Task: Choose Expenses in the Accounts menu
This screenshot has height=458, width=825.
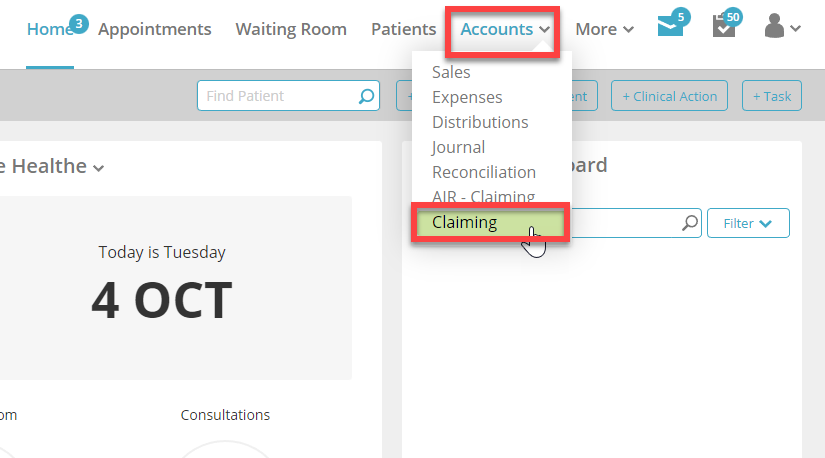Action: tap(467, 97)
